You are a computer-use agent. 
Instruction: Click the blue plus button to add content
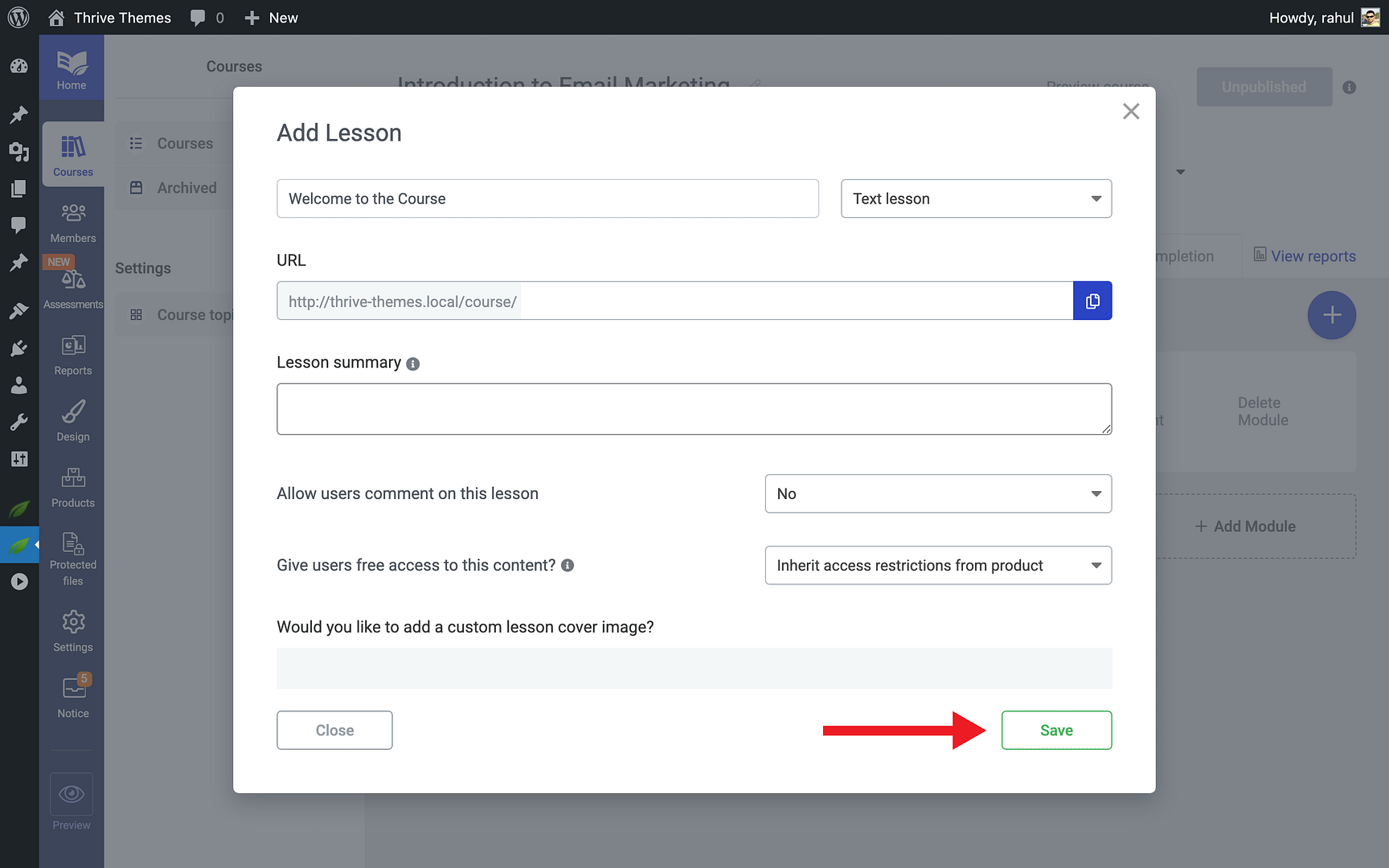click(x=1332, y=315)
